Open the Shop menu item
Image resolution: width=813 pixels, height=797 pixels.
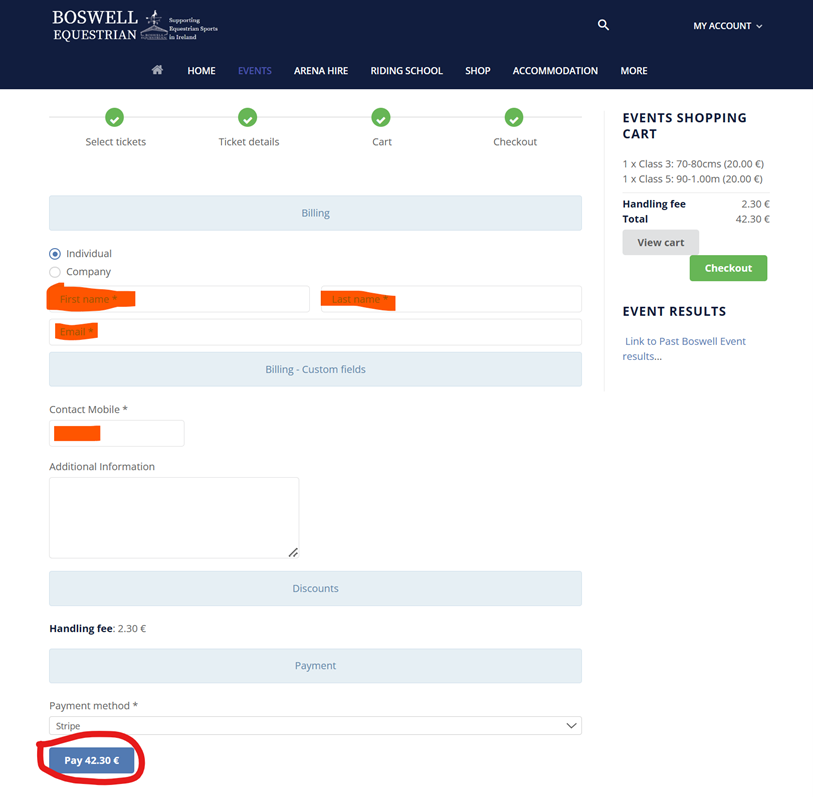[x=478, y=71]
